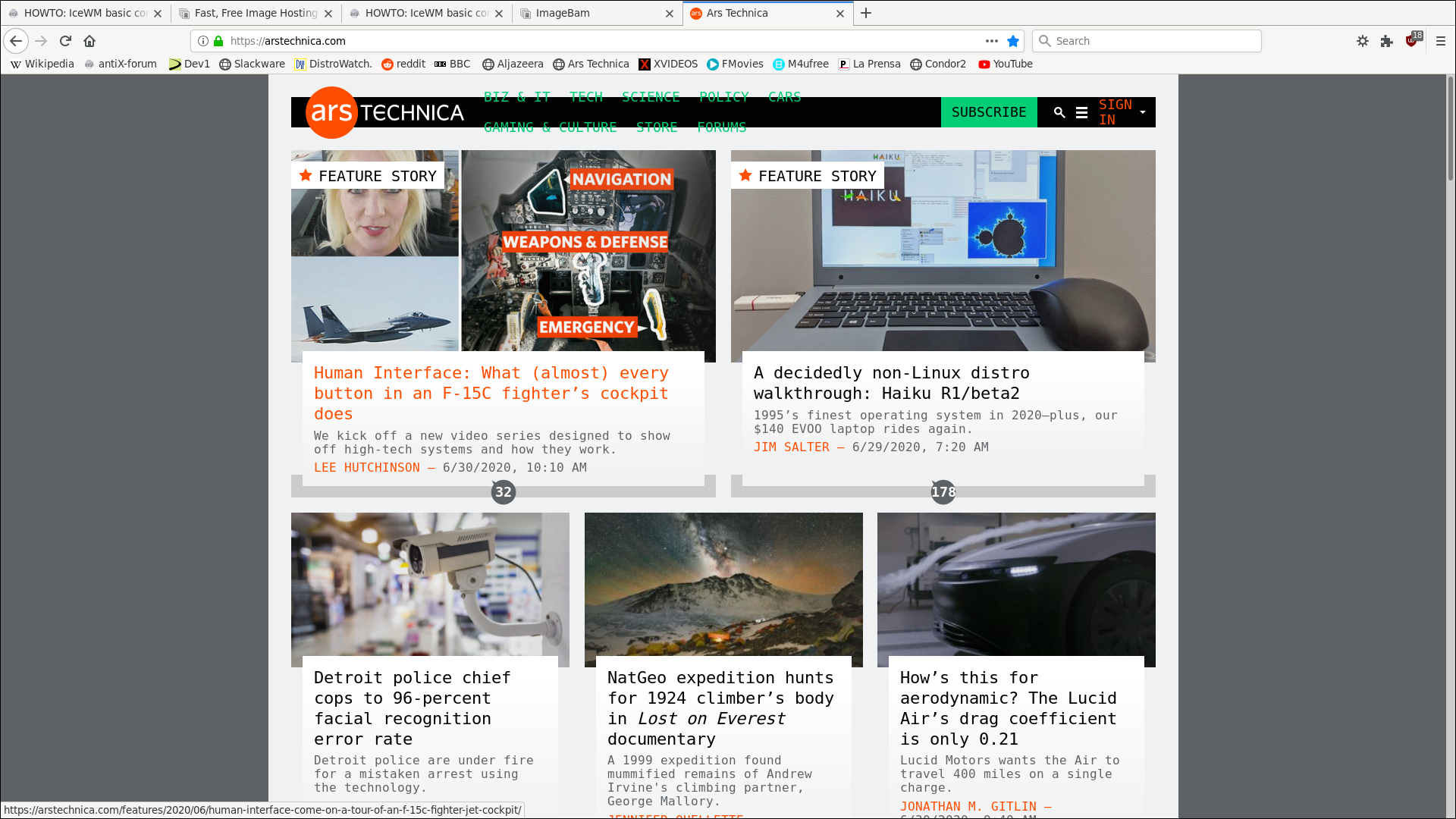Click into the browser Search field
This screenshot has width=1456, height=819.
tap(1147, 41)
